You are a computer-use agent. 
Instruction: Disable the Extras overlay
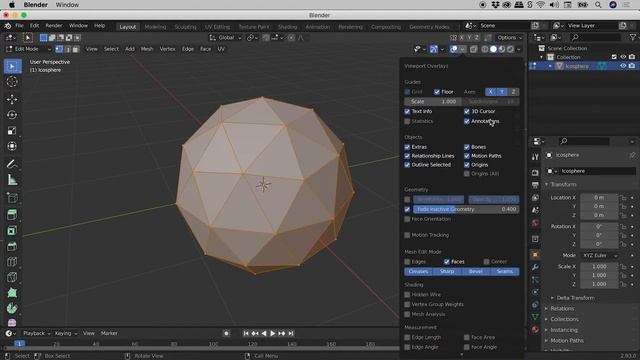(x=407, y=147)
